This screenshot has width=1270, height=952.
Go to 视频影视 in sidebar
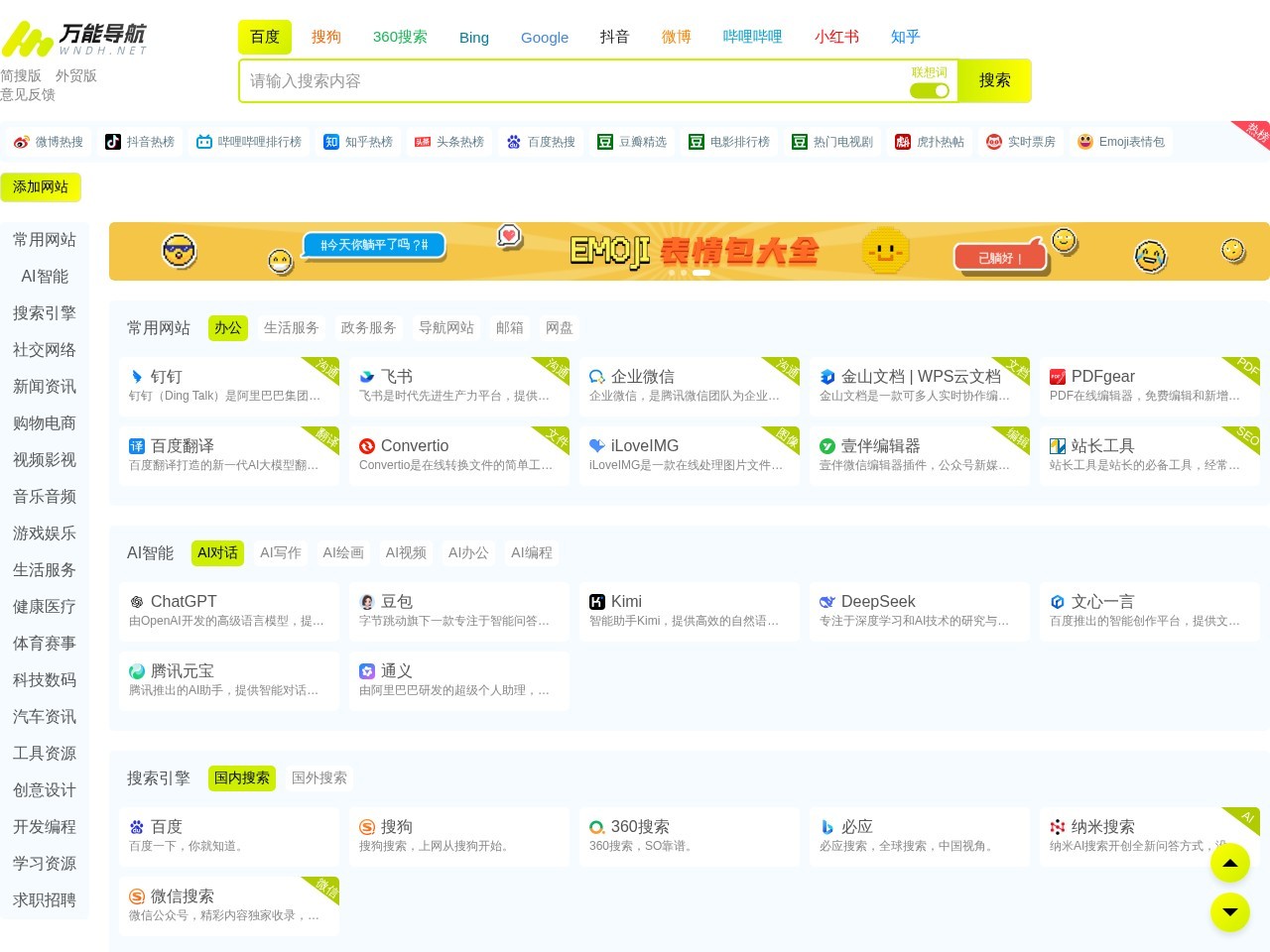pyautogui.click(x=45, y=459)
